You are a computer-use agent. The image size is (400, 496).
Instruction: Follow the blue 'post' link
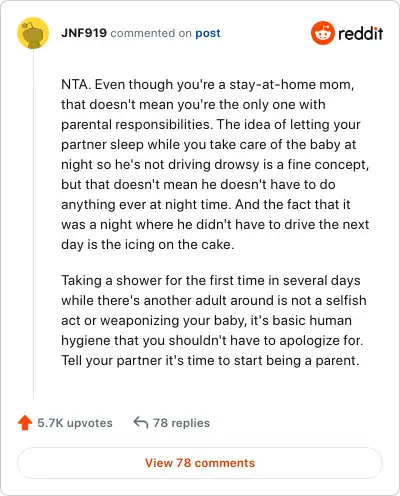[208, 33]
